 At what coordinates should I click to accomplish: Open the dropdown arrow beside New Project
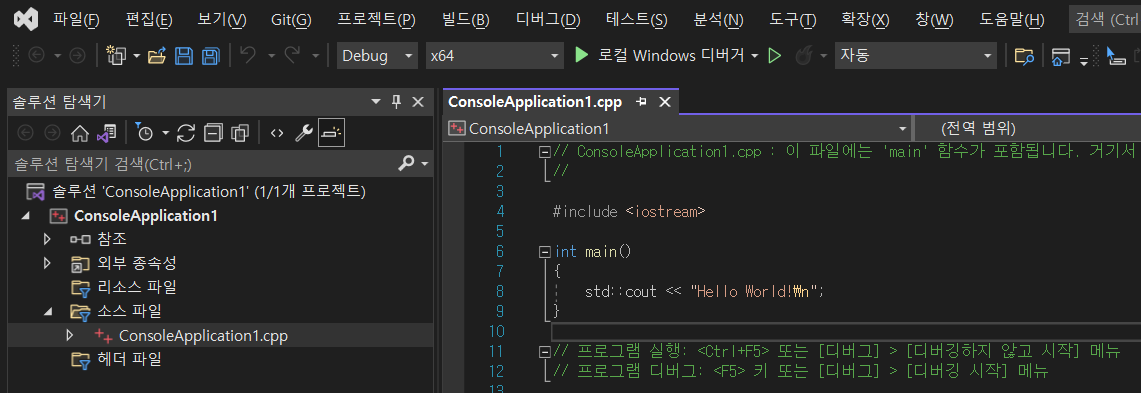(136, 55)
